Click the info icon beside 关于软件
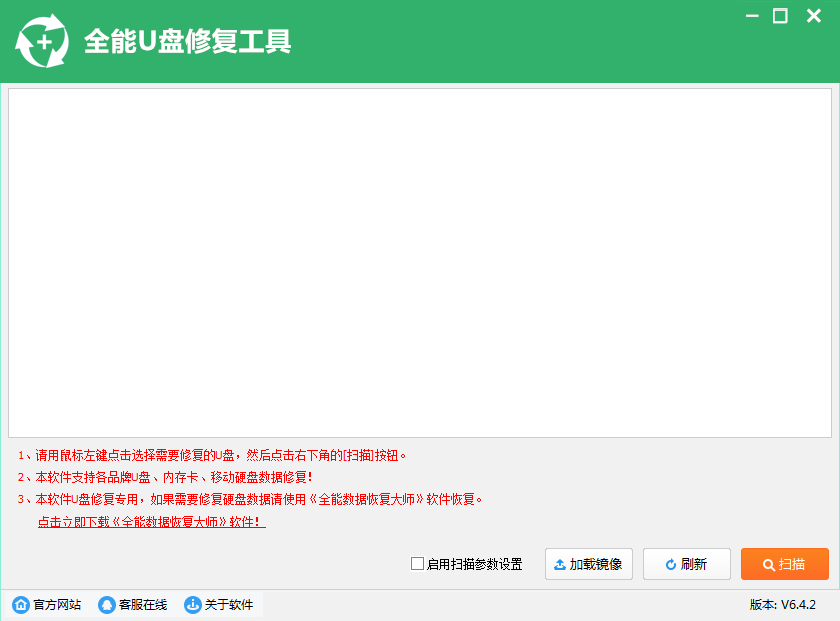Viewport: 840px width, 621px height. [x=192, y=605]
